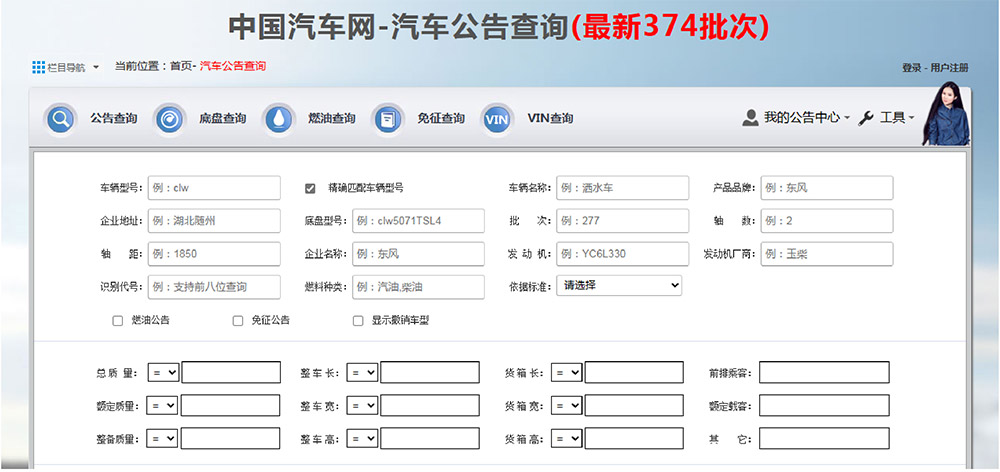1000x472 pixels.
Task: Click the 整车高 value box
Action: click(430, 438)
